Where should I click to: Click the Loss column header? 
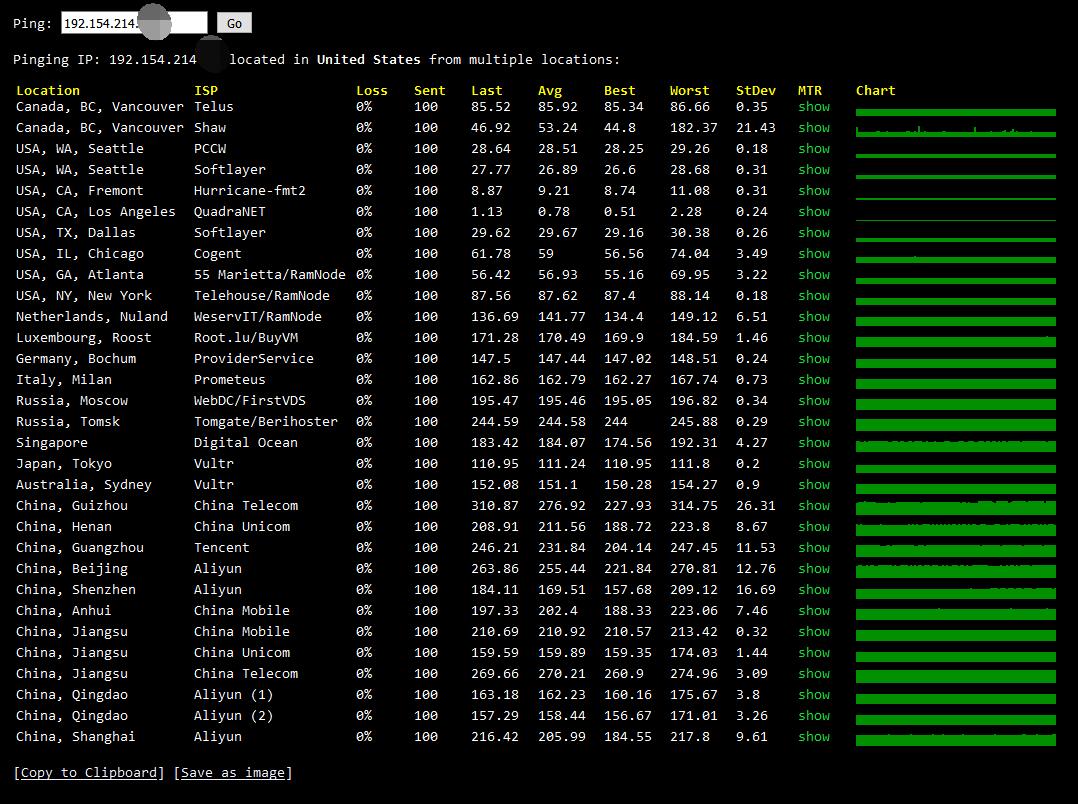click(x=372, y=90)
